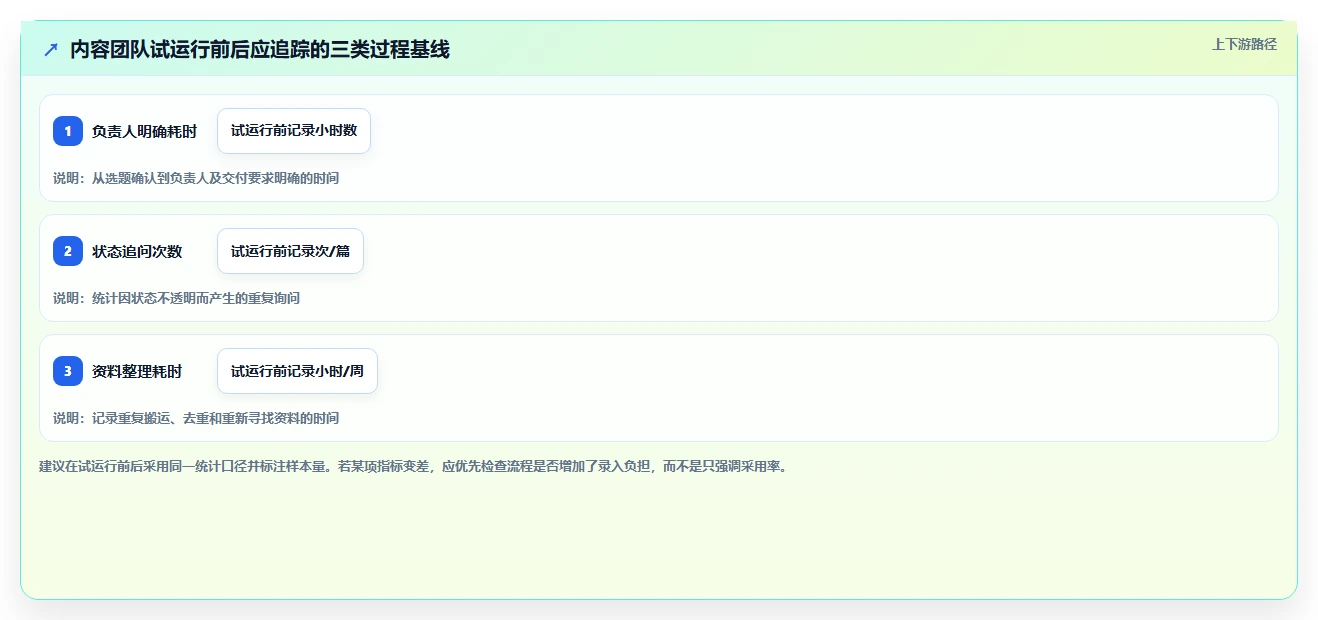This screenshot has height=620, width=1318.
Task: Click the 负责人明确耗时 item title
Action: click(144, 131)
